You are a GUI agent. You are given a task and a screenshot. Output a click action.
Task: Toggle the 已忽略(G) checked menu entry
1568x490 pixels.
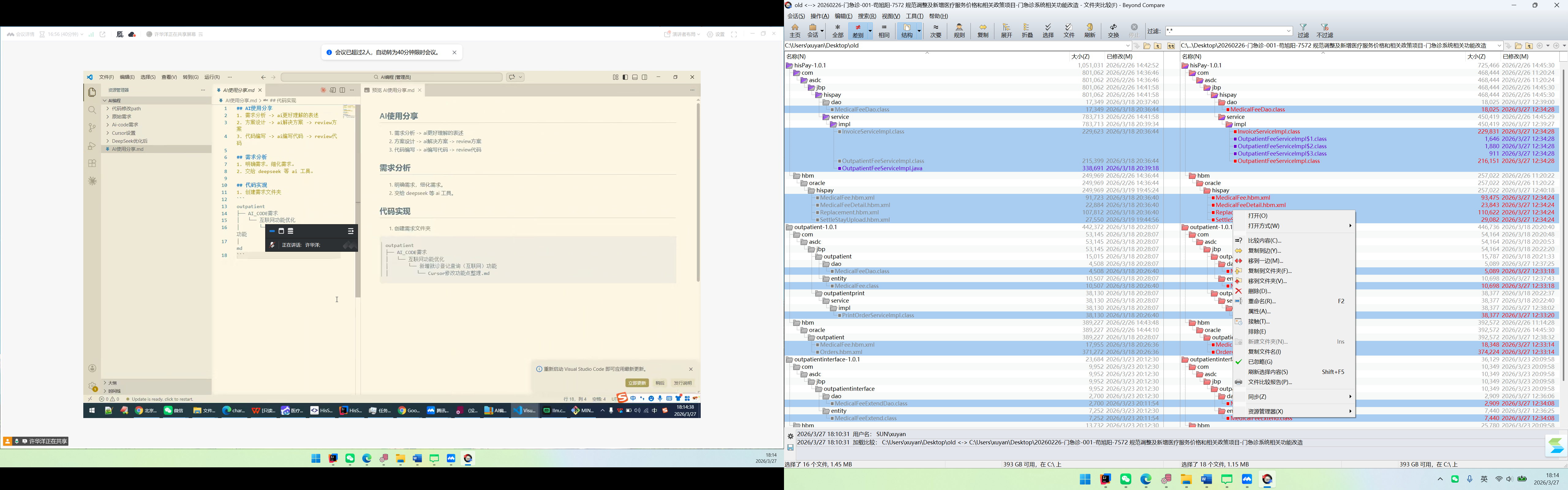(1260, 362)
